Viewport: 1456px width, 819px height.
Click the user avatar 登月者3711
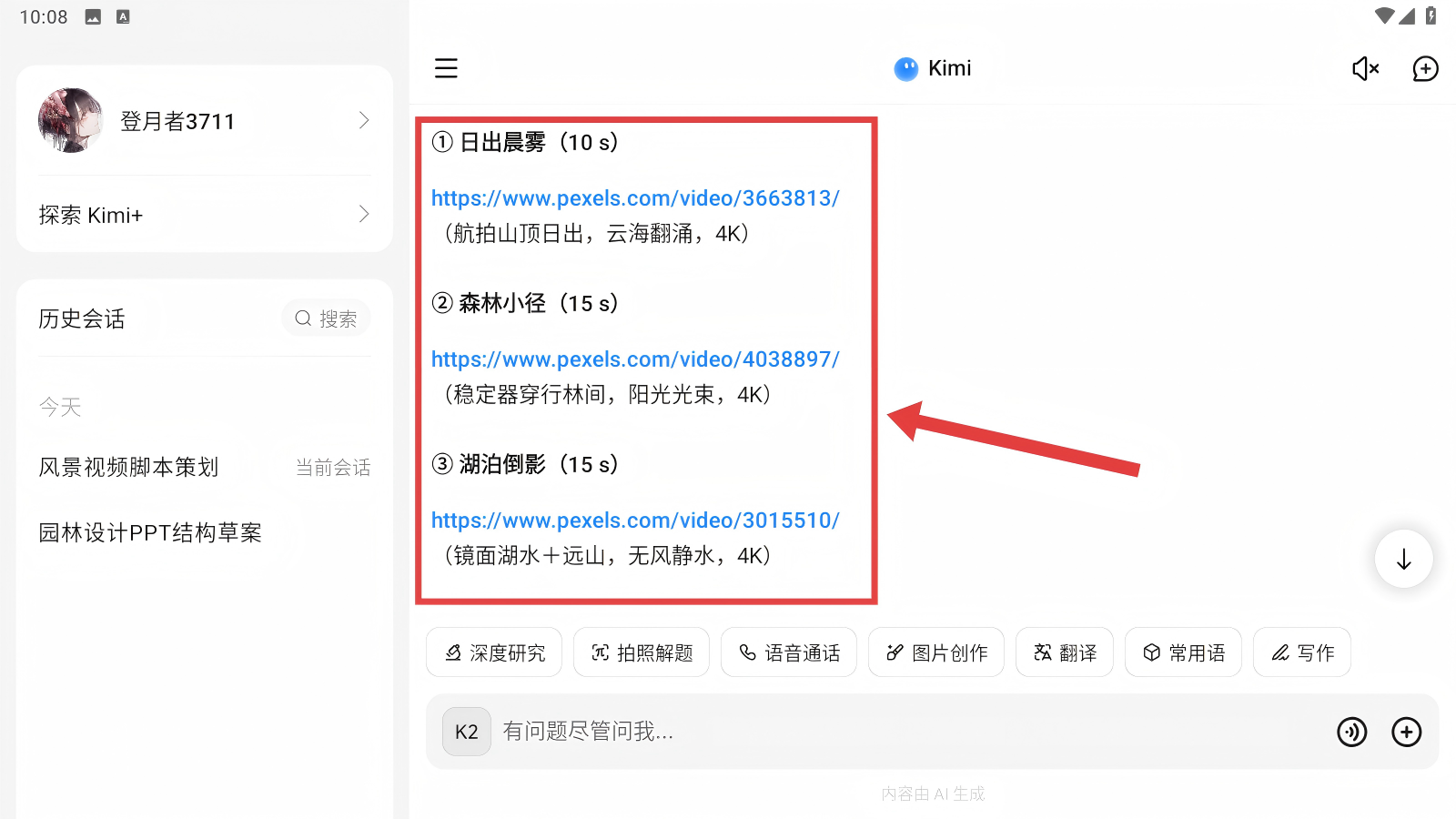(71, 120)
